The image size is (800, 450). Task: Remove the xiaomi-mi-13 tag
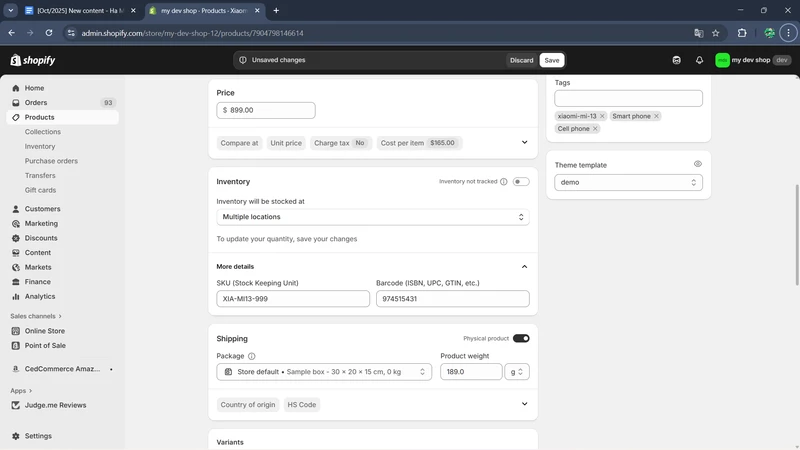(602, 116)
